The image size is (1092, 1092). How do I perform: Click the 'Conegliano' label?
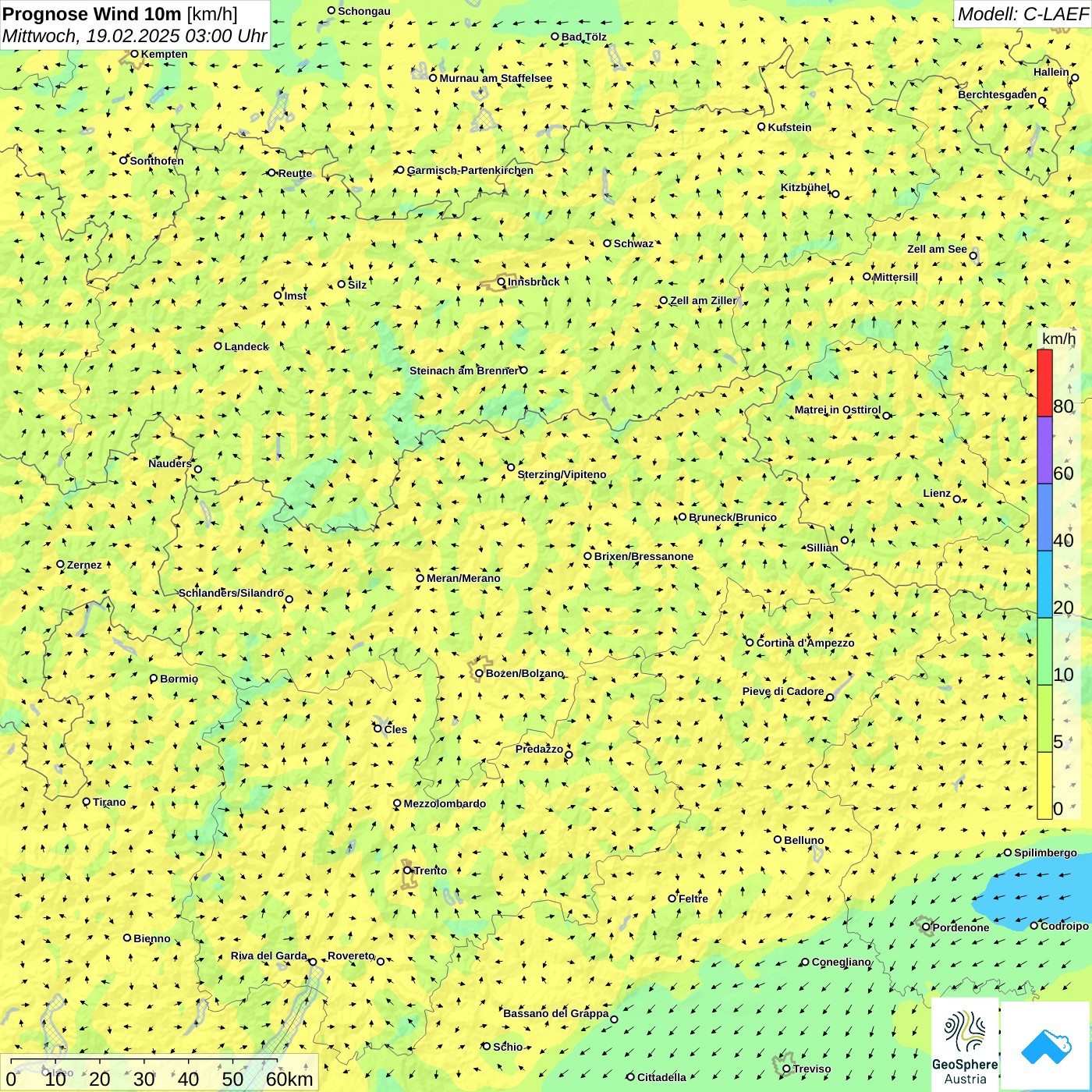[x=841, y=962]
